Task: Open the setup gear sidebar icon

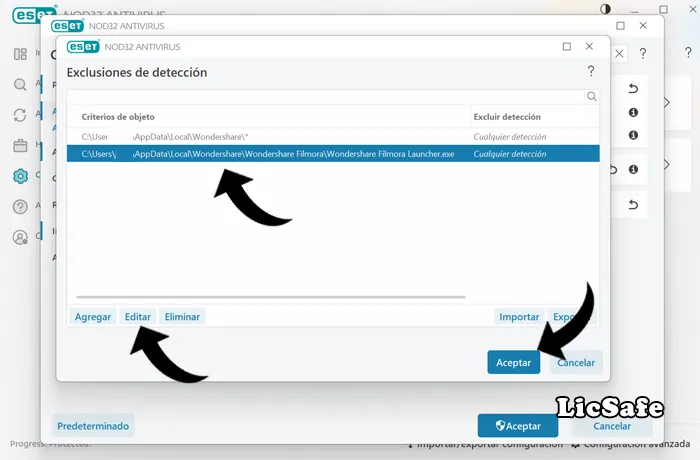Action: (x=20, y=176)
